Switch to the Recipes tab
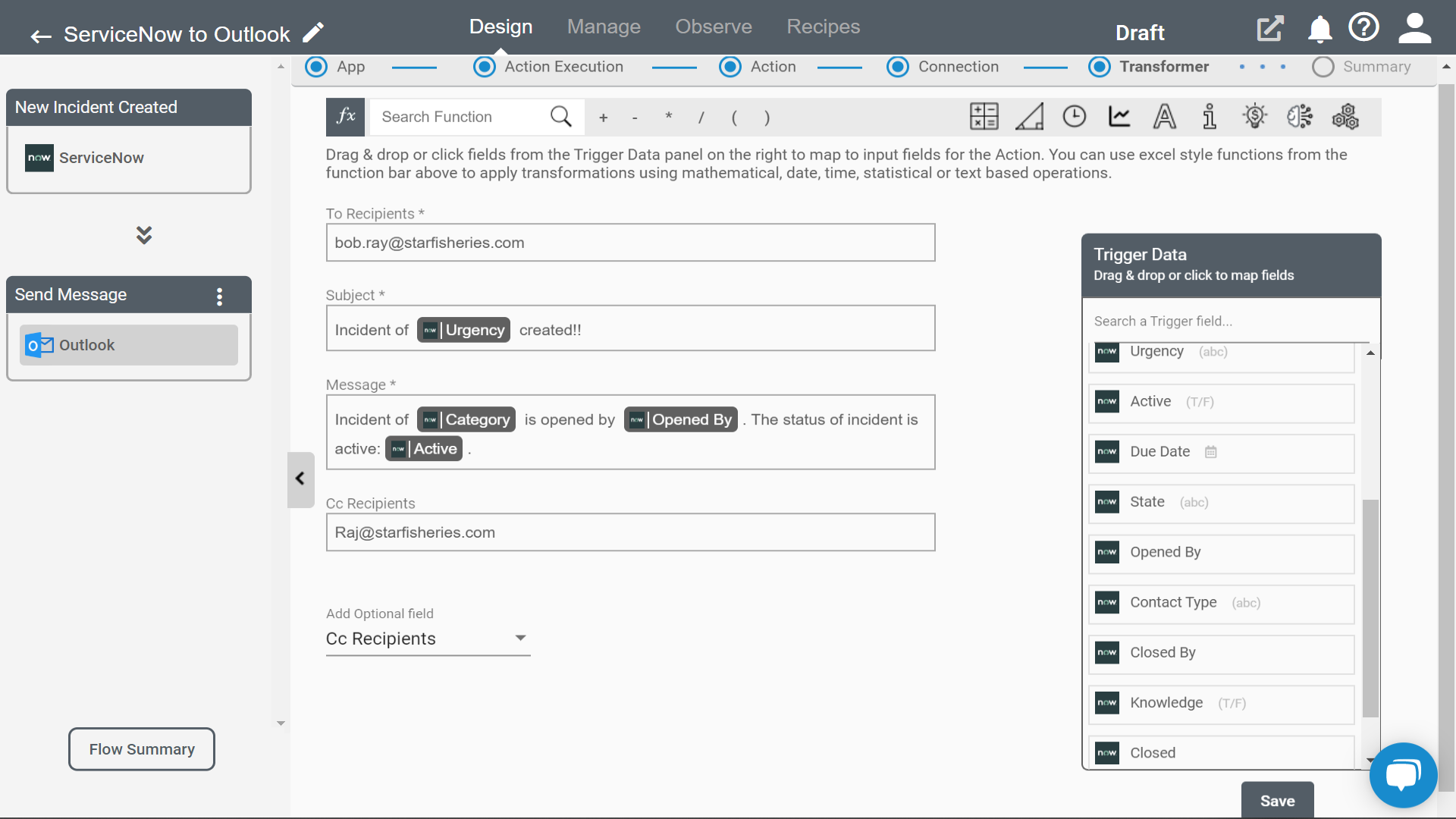This screenshot has width=1456, height=819. 823,27
